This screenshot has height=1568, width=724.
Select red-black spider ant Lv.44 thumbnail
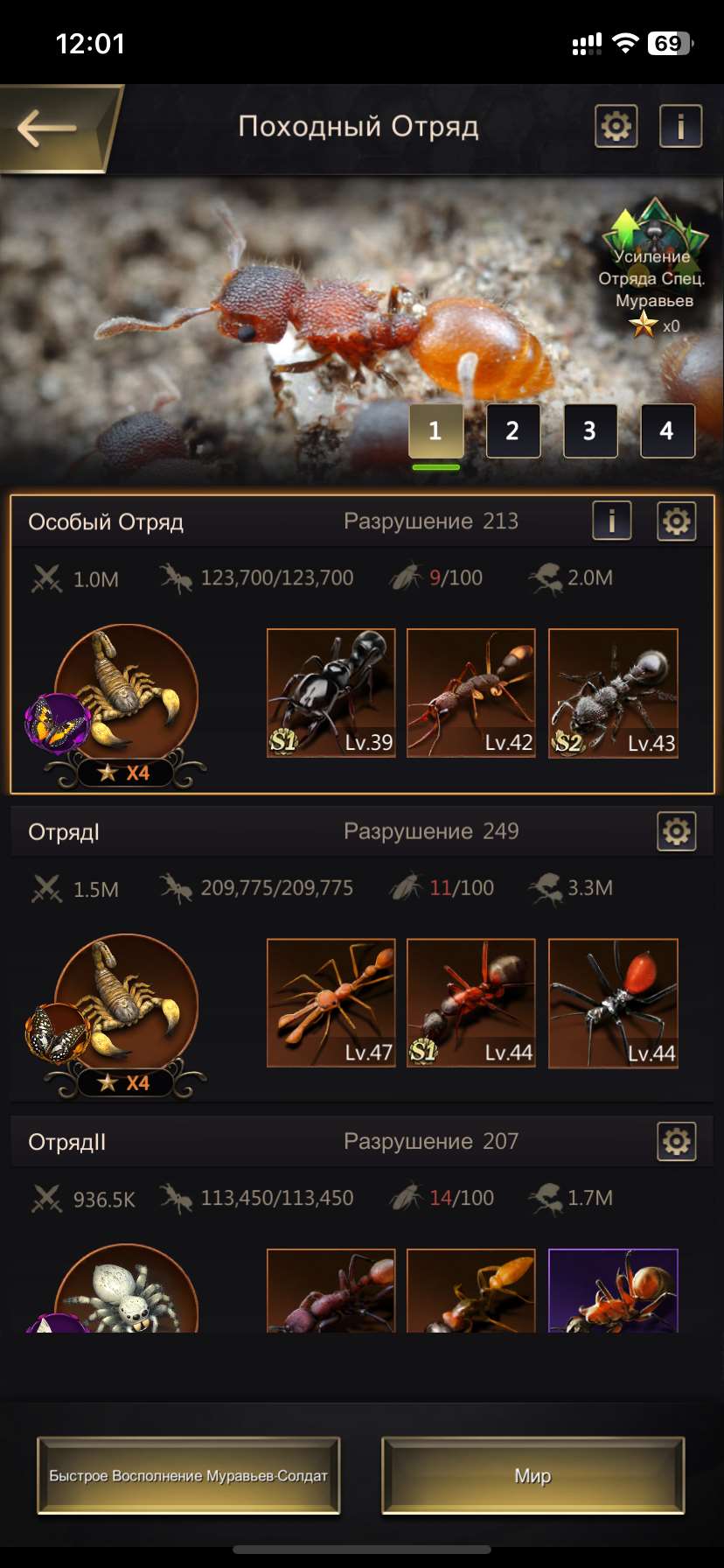613,1004
